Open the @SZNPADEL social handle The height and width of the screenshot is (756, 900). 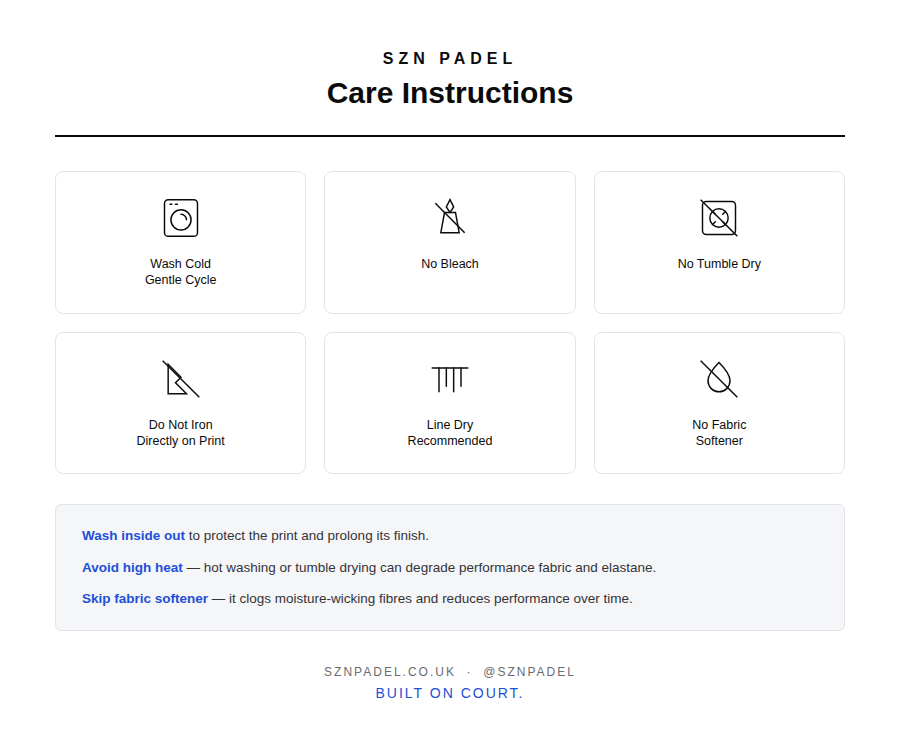pos(529,672)
